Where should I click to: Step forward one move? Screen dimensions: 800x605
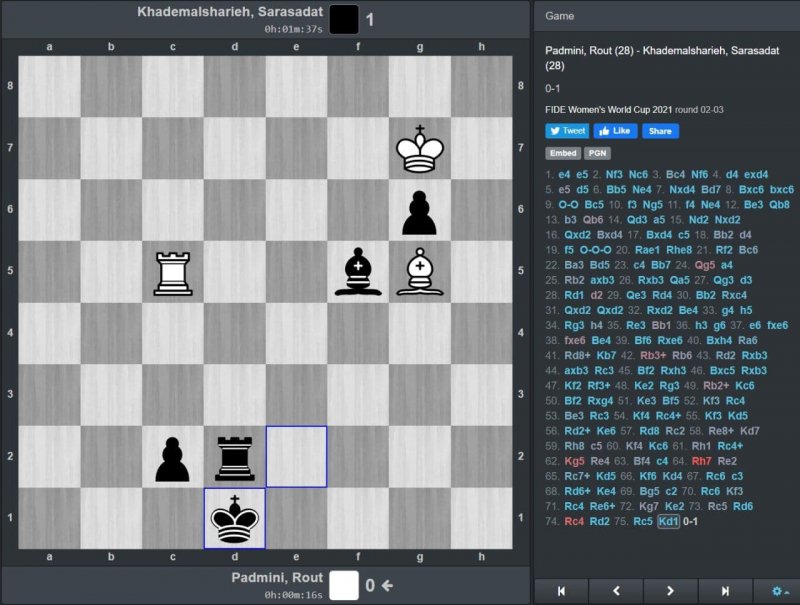coord(671,591)
